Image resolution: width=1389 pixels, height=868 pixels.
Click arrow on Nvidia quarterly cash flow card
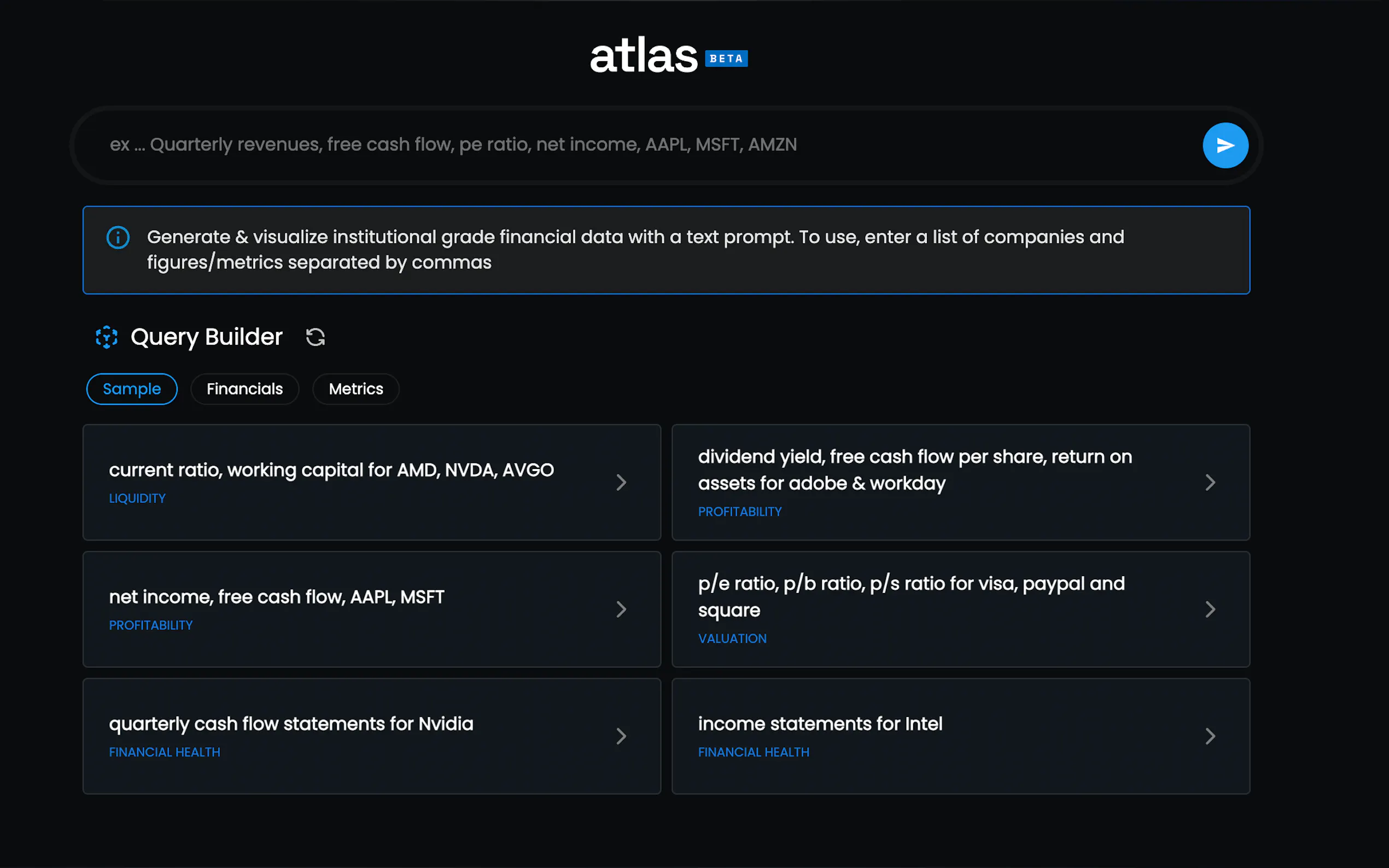[x=621, y=736]
